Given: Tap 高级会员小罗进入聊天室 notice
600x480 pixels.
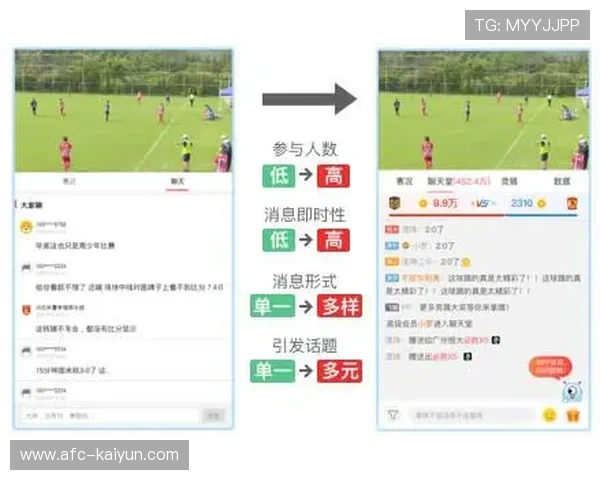Looking at the screenshot, I should pos(429,324).
